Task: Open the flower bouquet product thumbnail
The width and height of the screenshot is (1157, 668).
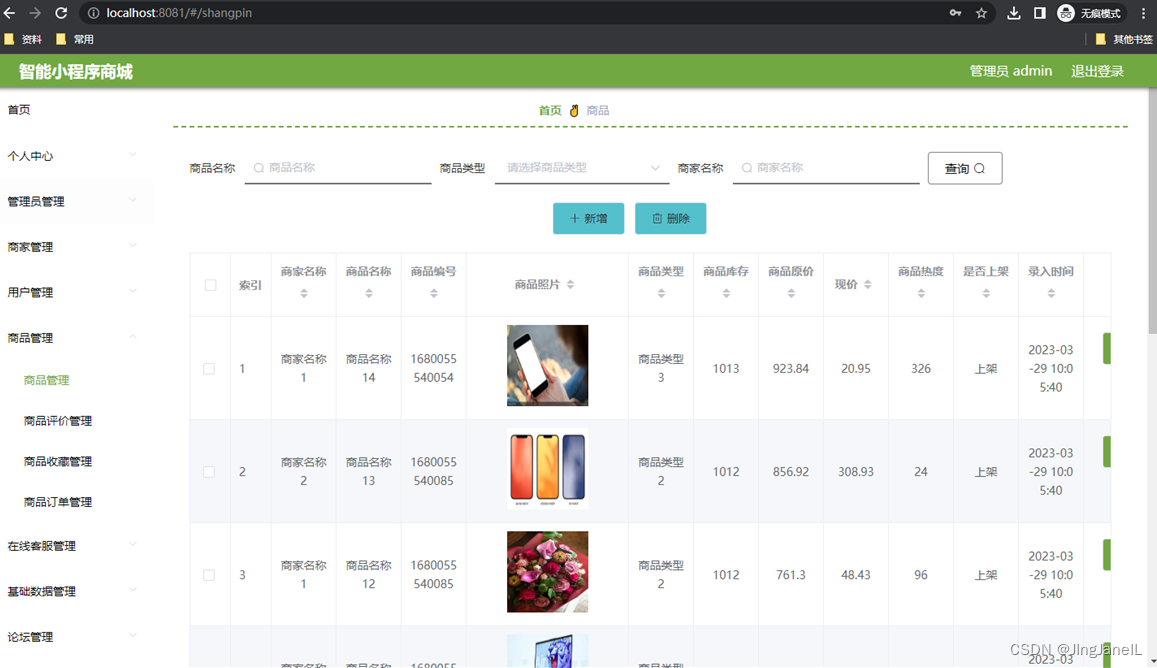Action: pos(548,572)
